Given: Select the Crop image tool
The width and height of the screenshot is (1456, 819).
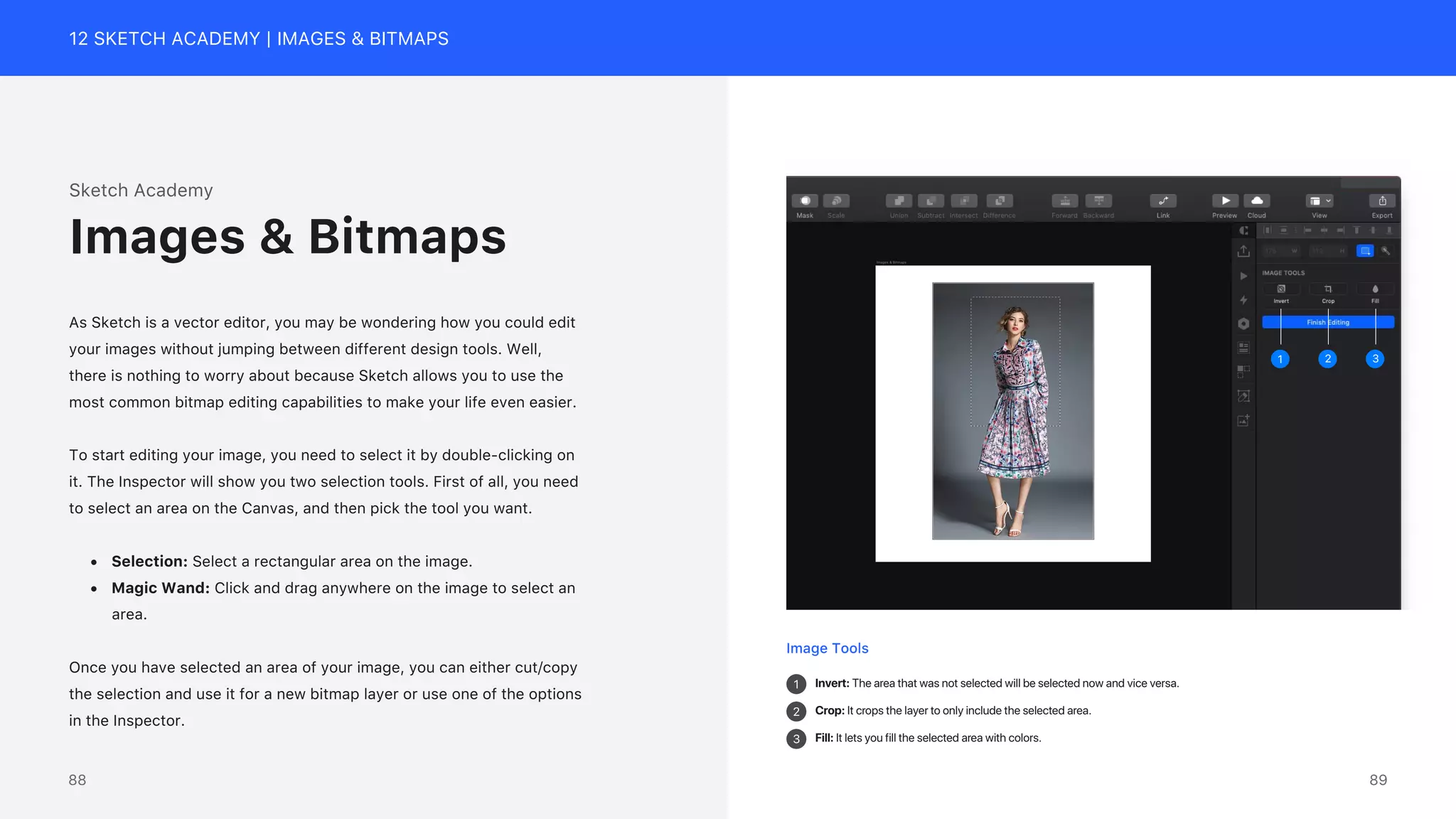Looking at the screenshot, I should (1328, 289).
